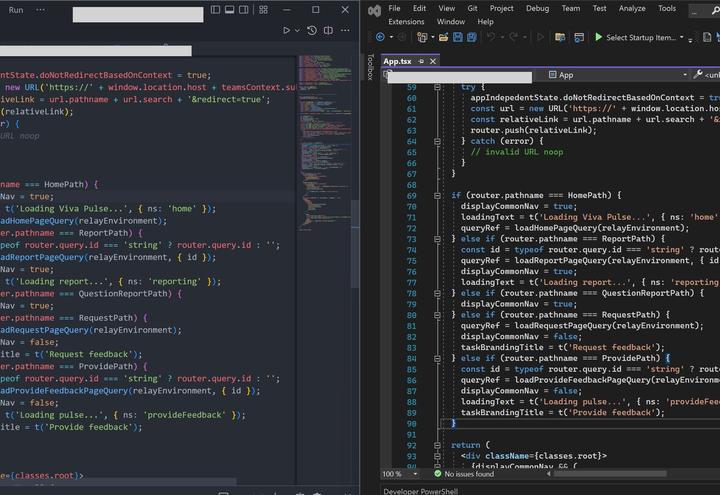The image size is (720, 495).
Task: Collapse the try block at line 59
Action: [x=437, y=88]
